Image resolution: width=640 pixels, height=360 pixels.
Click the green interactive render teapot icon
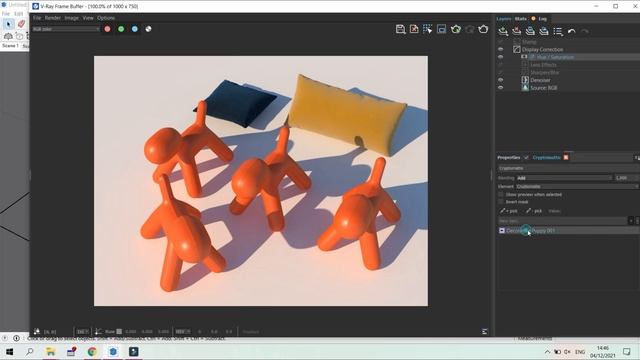456,29
